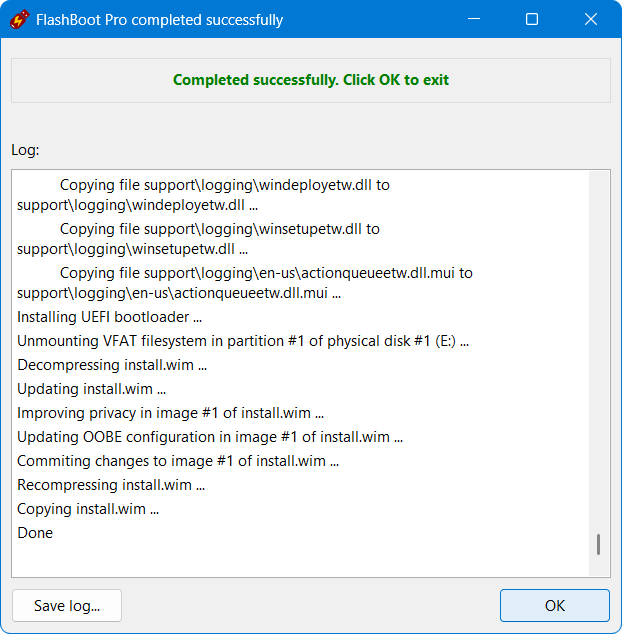Select the Copying install.wim log line
The image size is (622, 634).
[x=88, y=509]
